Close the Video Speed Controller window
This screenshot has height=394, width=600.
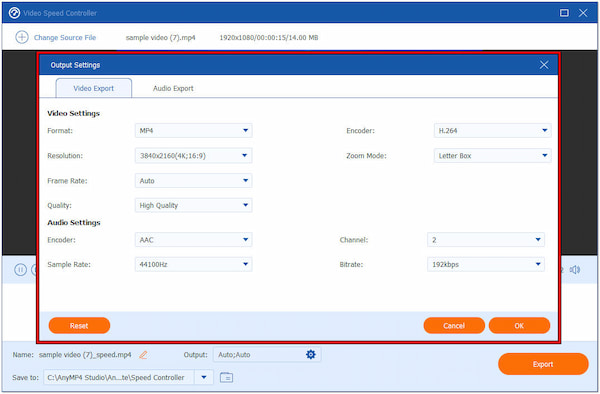[x=583, y=13]
